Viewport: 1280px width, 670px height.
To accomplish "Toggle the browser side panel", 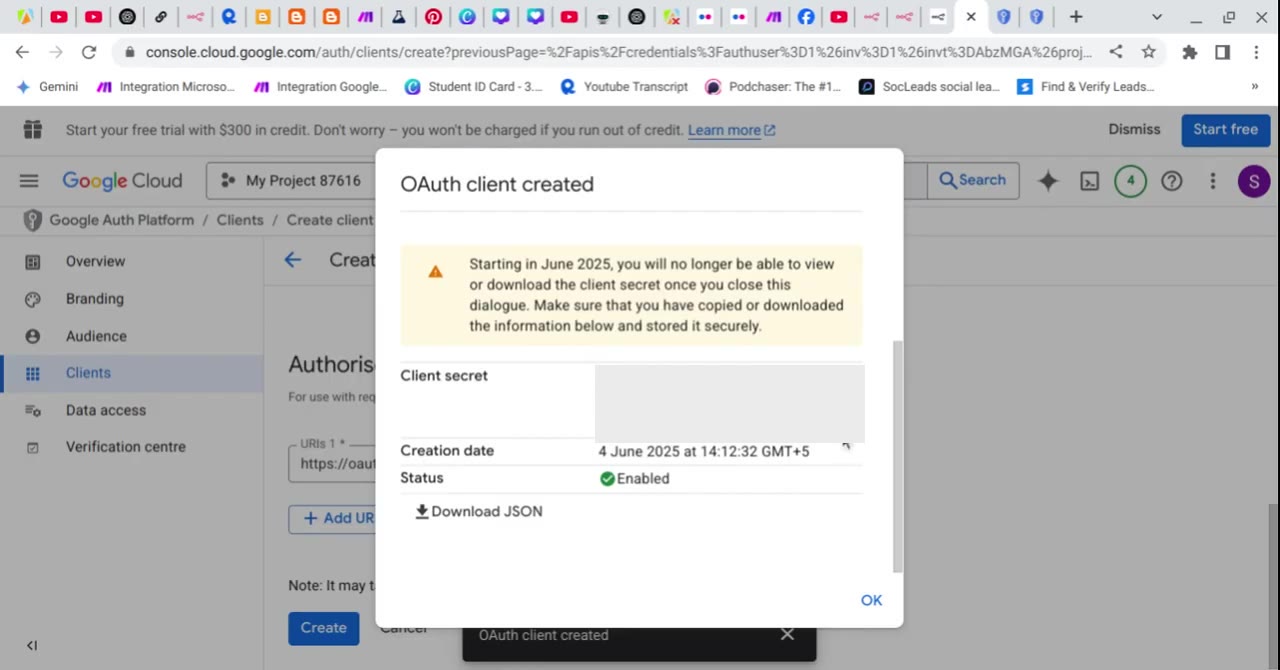I will [1222, 52].
